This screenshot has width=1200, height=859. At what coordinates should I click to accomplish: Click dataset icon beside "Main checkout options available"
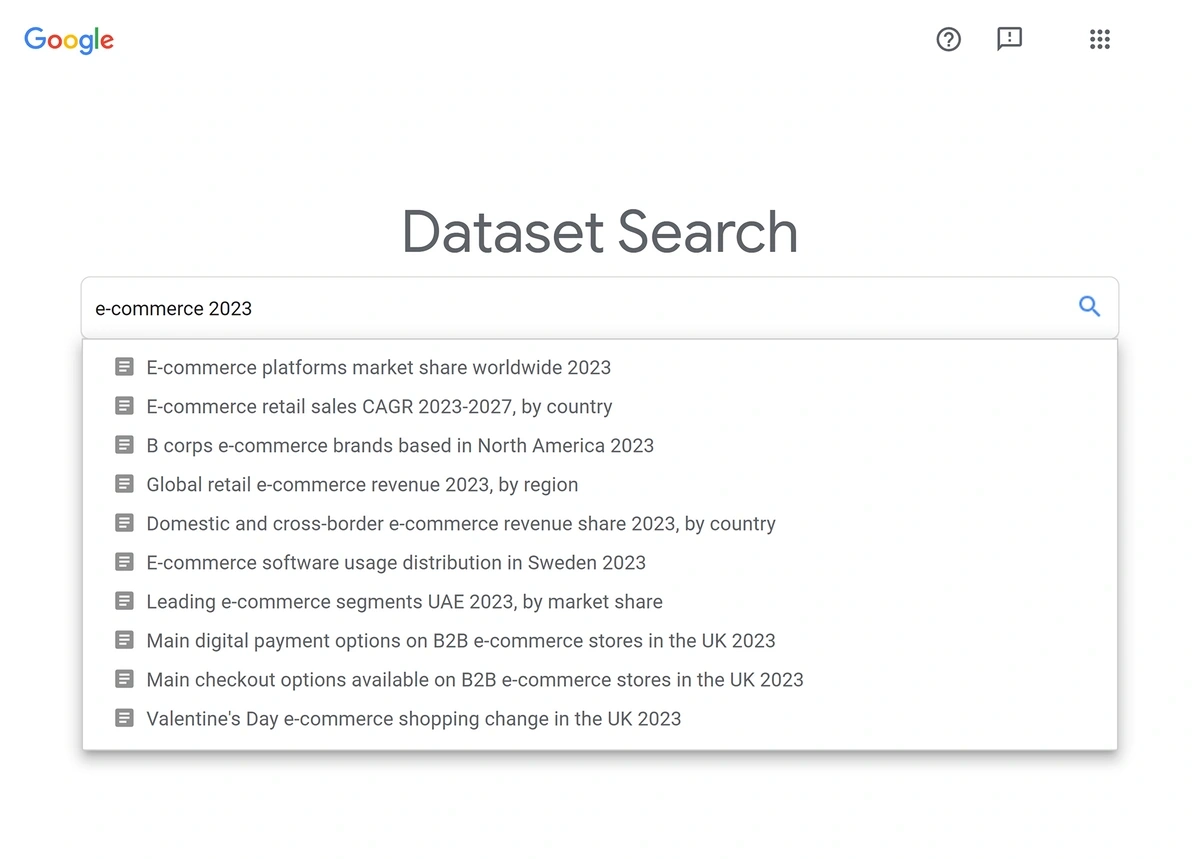pyautogui.click(x=124, y=679)
